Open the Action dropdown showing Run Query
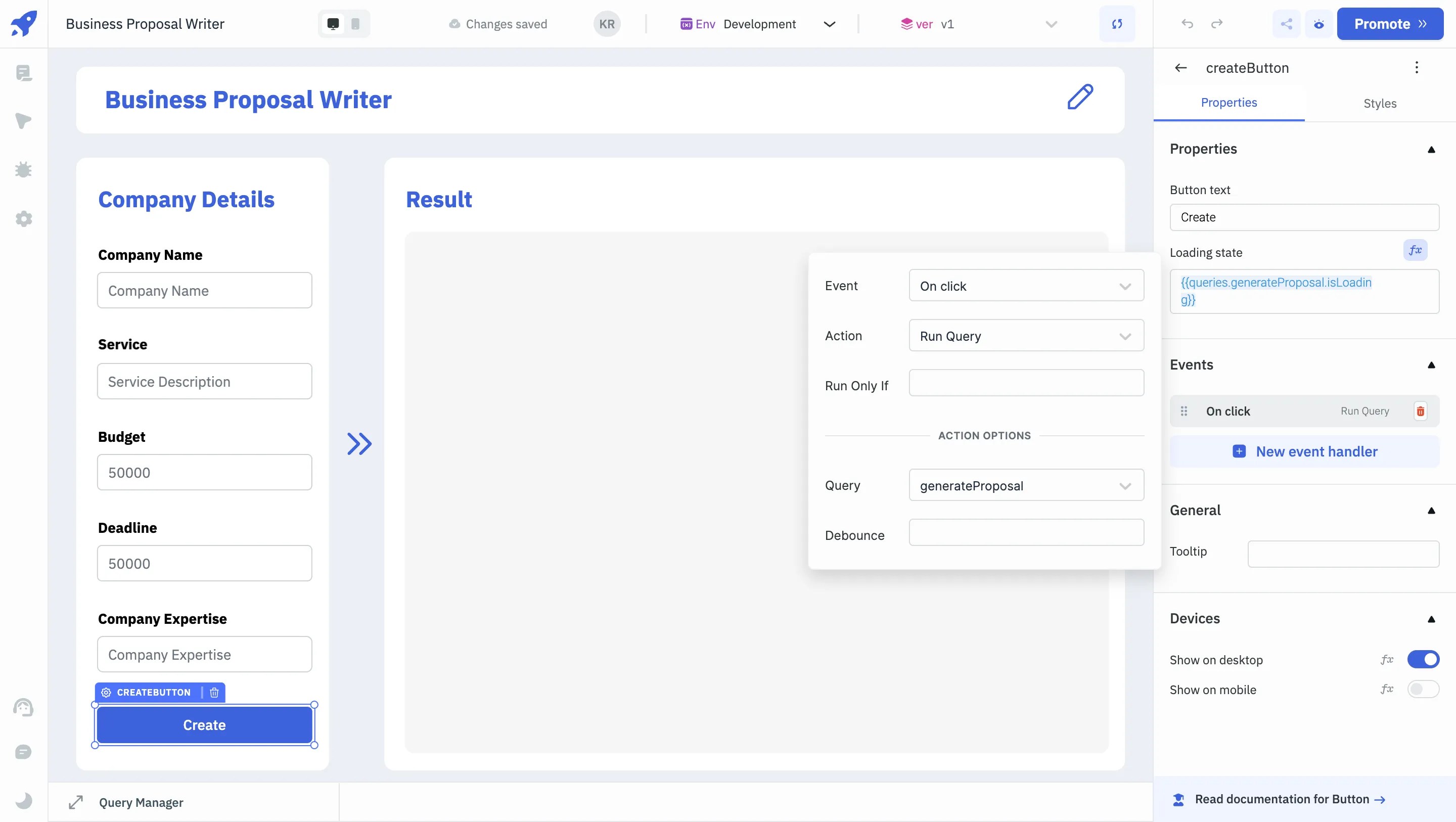The image size is (1456, 822). 1026,335
